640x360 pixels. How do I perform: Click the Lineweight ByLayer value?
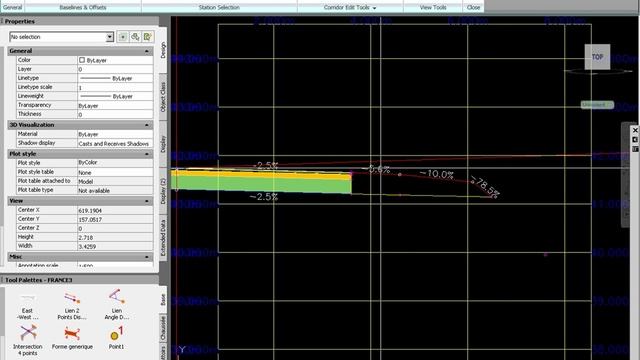[x=115, y=96]
